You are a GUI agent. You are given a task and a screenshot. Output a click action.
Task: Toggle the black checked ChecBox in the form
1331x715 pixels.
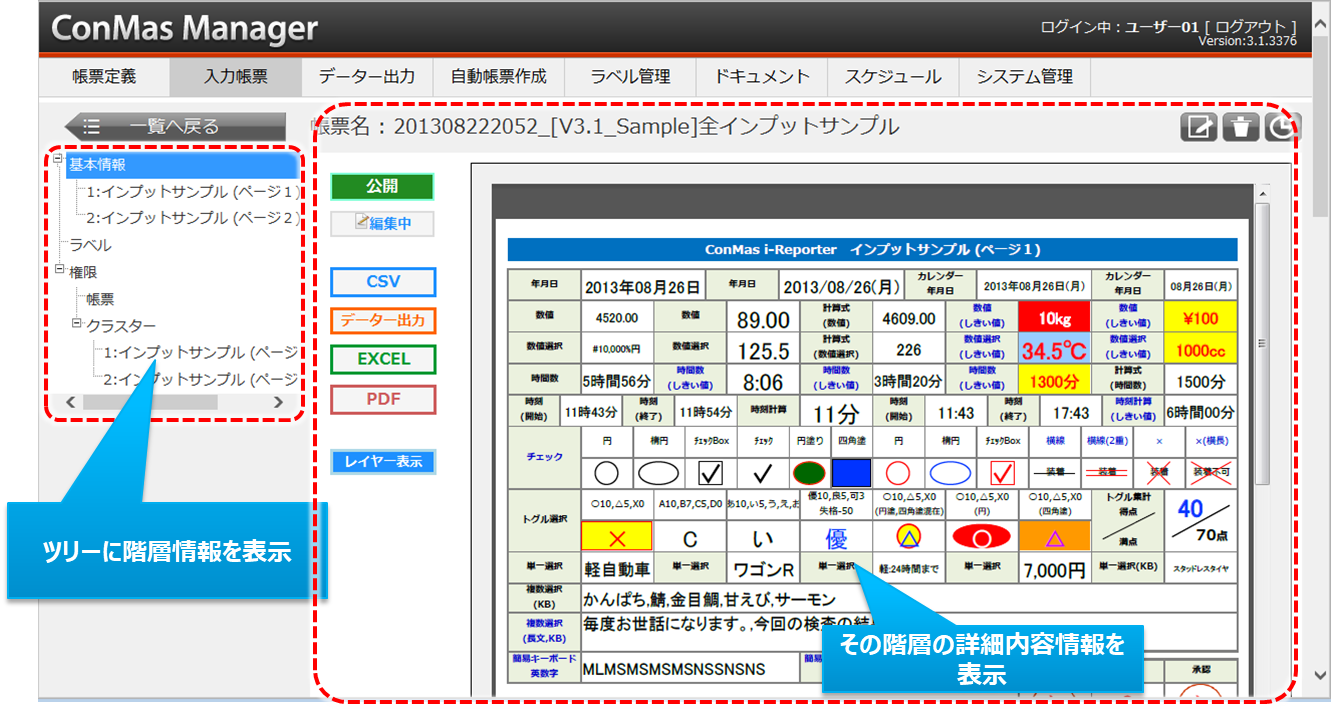[710, 473]
